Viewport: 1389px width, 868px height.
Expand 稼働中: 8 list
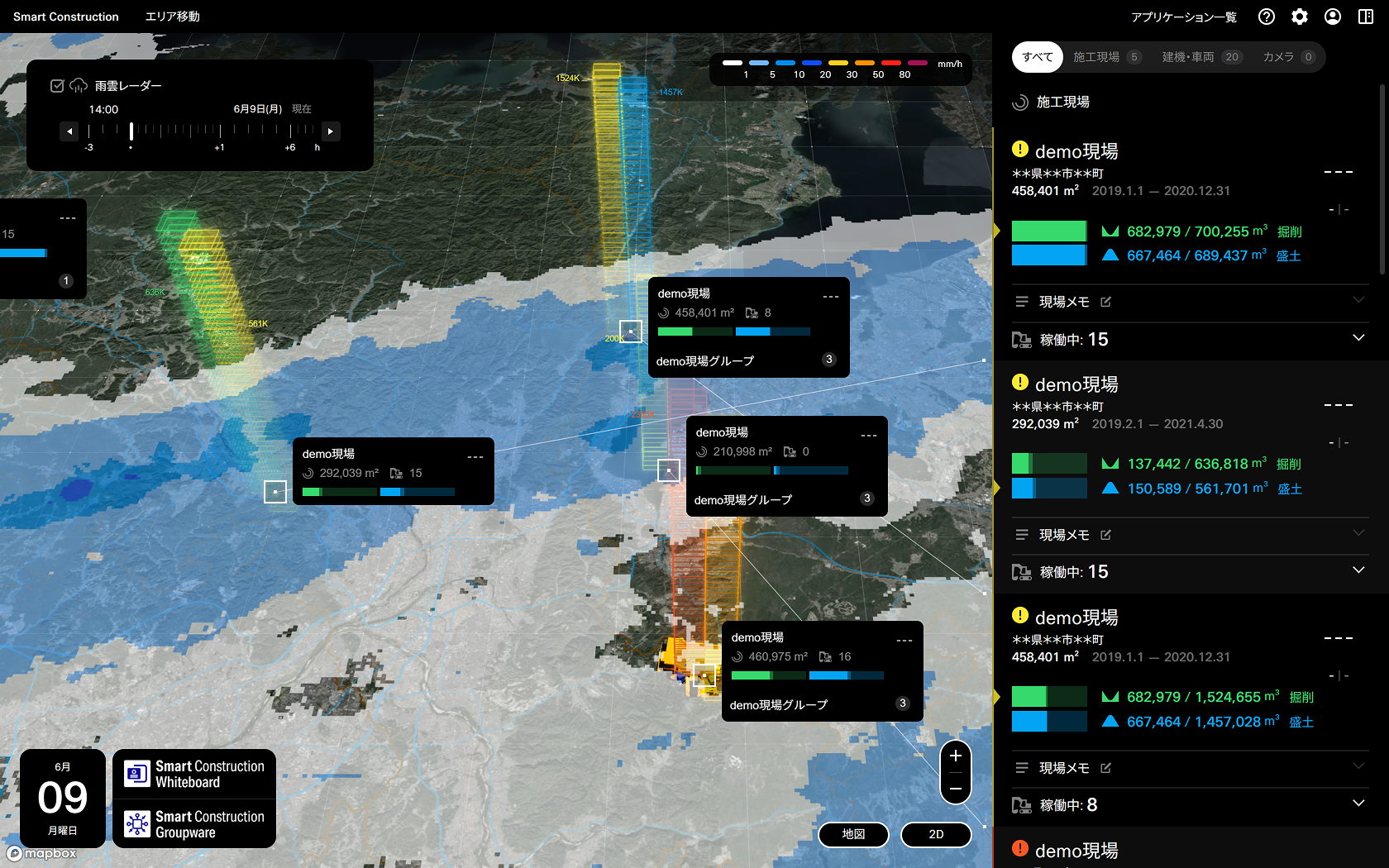1358,804
